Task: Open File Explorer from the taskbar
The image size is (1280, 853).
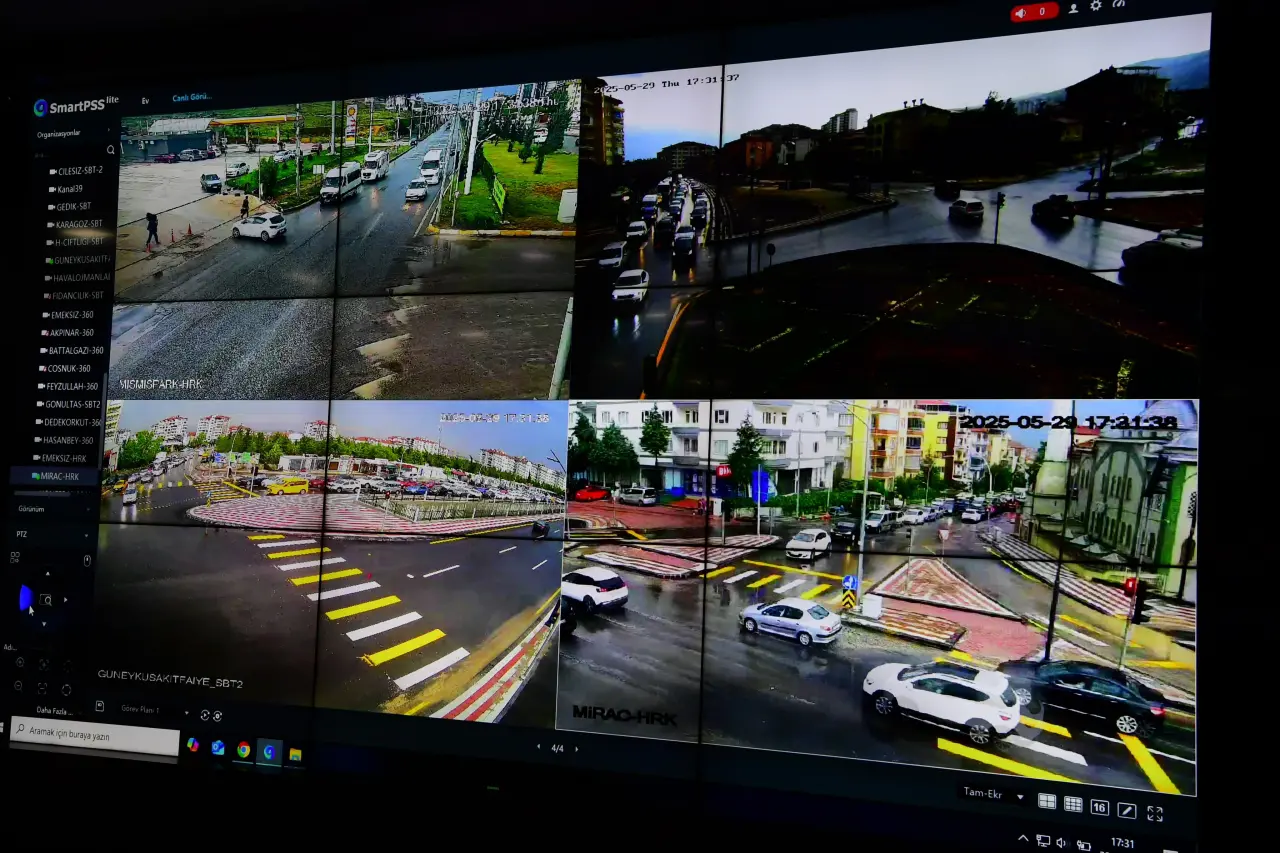Action: point(295,753)
